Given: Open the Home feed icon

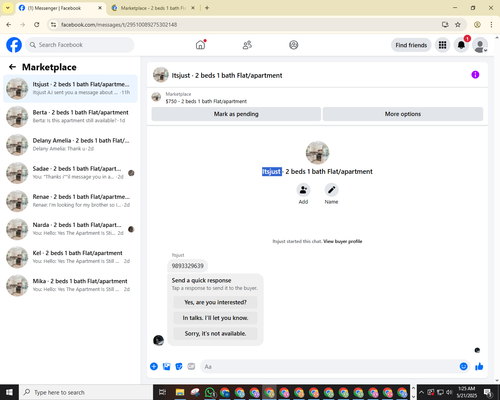Looking at the screenshot, I should pos(200,45).
